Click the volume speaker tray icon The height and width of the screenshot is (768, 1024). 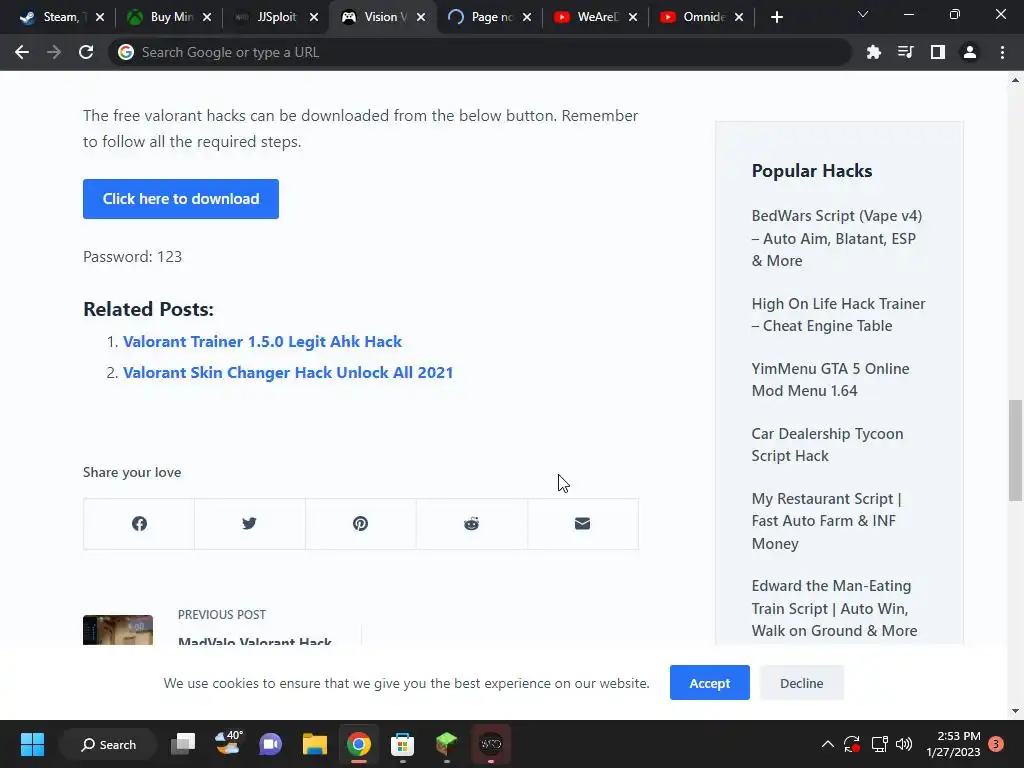click(x=904, y=744)
